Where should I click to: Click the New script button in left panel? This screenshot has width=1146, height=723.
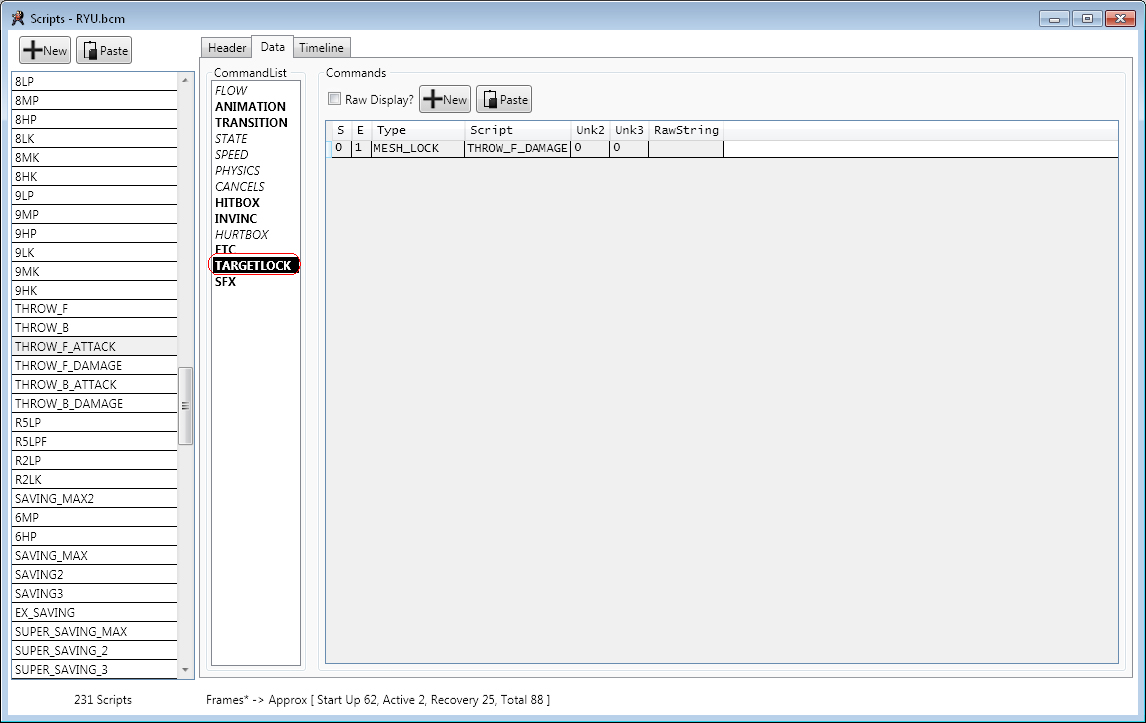tap(45, 51)
